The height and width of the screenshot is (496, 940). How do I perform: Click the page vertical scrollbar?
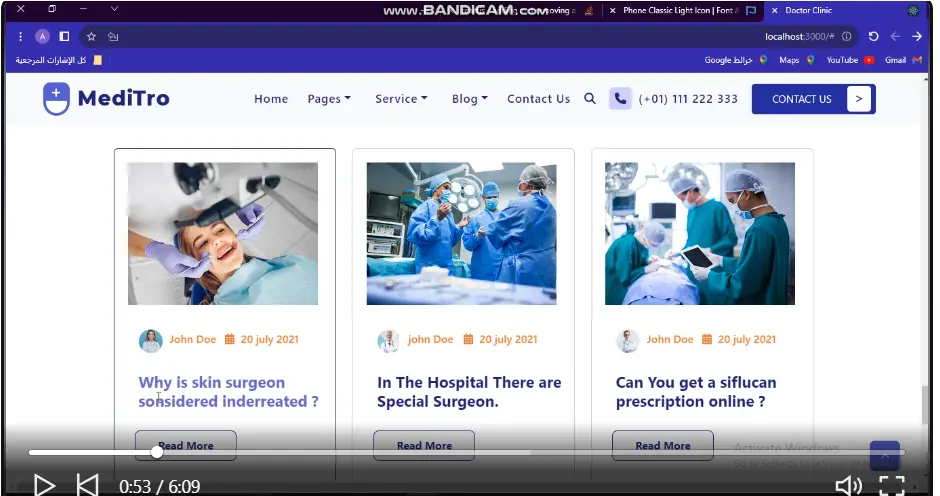pyautogui.click(x=927, y=405)
